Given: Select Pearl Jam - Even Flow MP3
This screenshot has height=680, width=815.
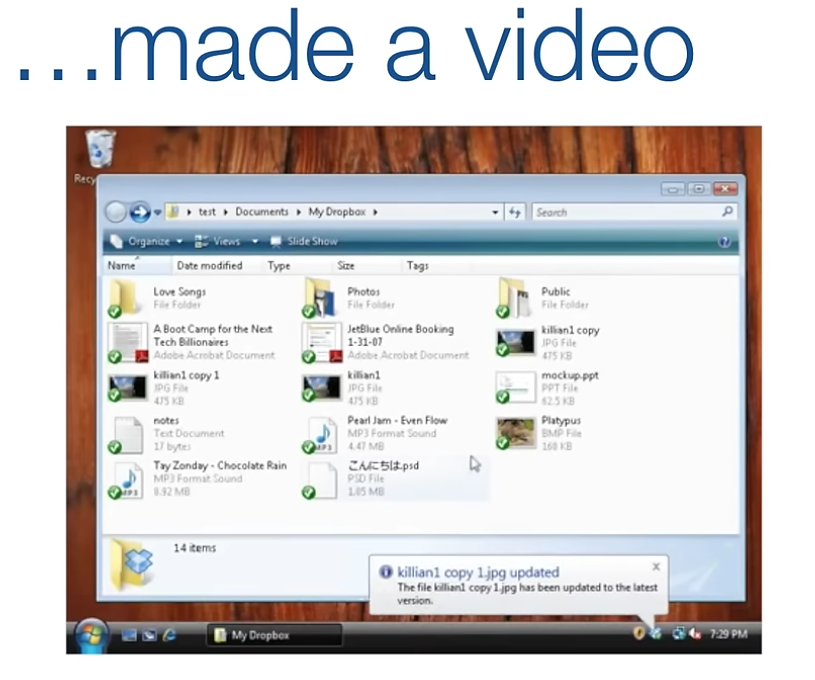Looking at the screenshot, I should pos(320,434).
